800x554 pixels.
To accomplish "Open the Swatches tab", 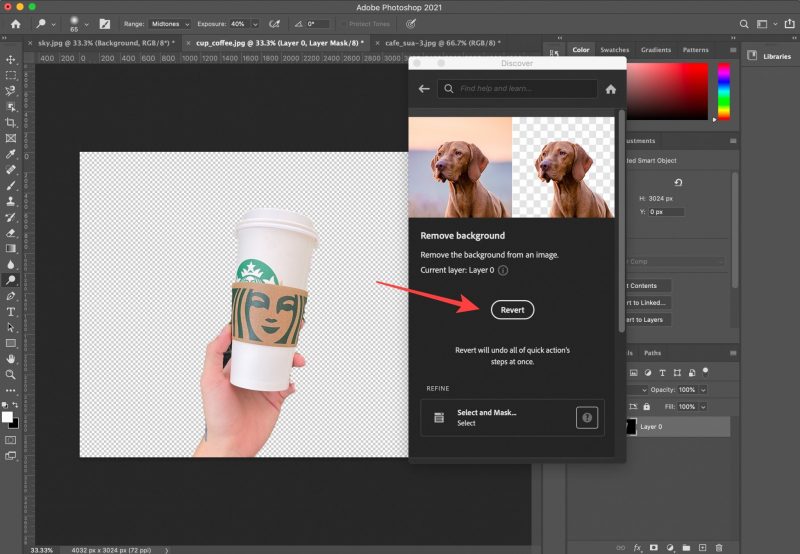I will [x=615, y=50].
